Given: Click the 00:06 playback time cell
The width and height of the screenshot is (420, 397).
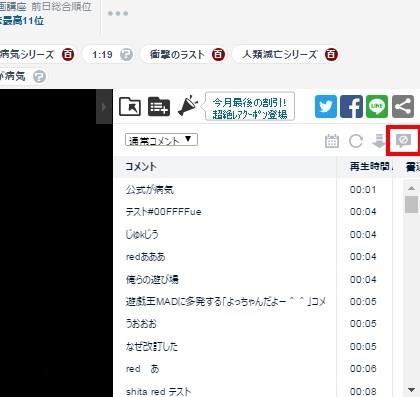Looking at the screenshot, I should click(x=363, y=369).
